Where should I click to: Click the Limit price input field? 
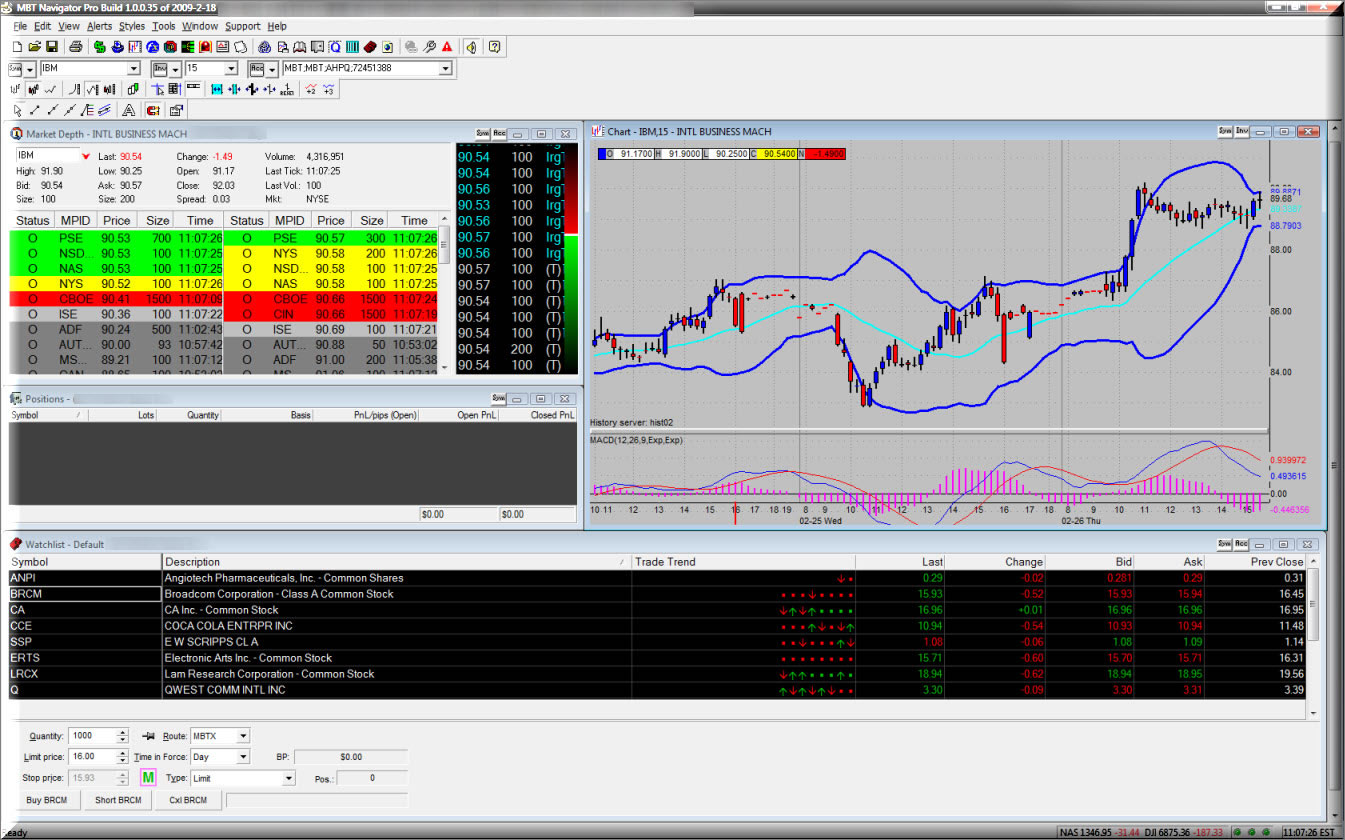[x=92, y=757]
